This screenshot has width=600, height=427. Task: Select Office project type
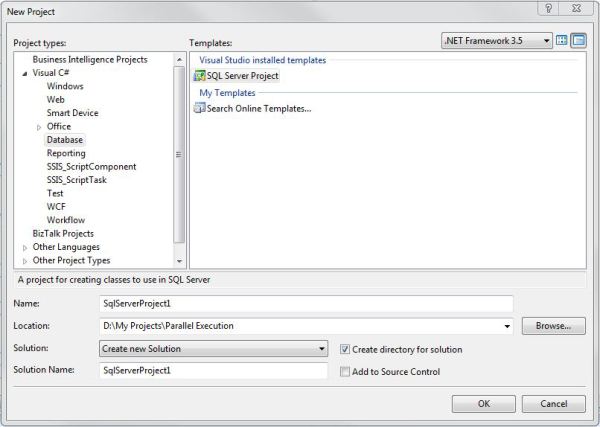tap(59, 126)
